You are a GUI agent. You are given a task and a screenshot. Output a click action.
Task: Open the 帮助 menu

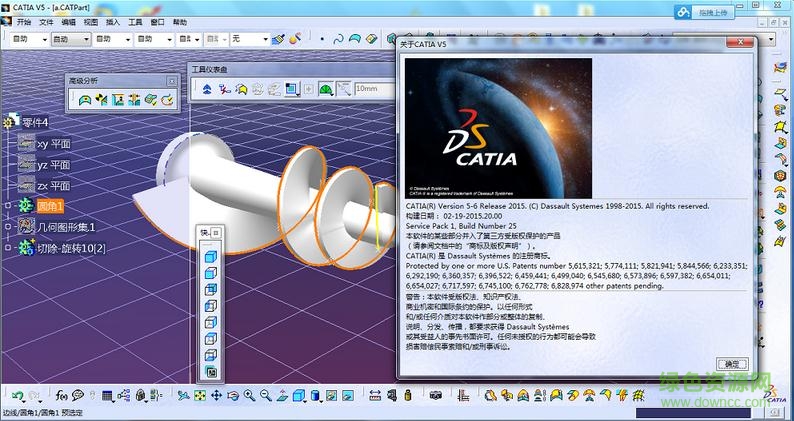179,21
